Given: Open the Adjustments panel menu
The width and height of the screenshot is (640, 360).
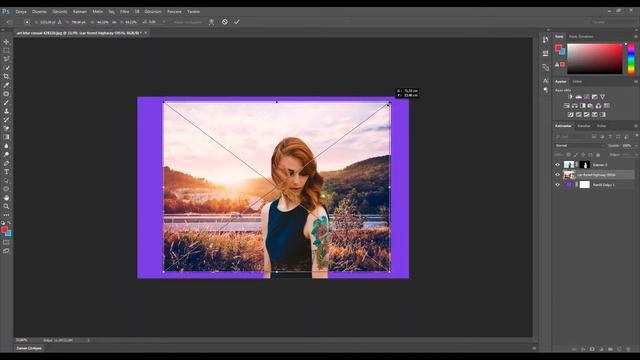Looking at the screenshot, I should click(636, 82).
